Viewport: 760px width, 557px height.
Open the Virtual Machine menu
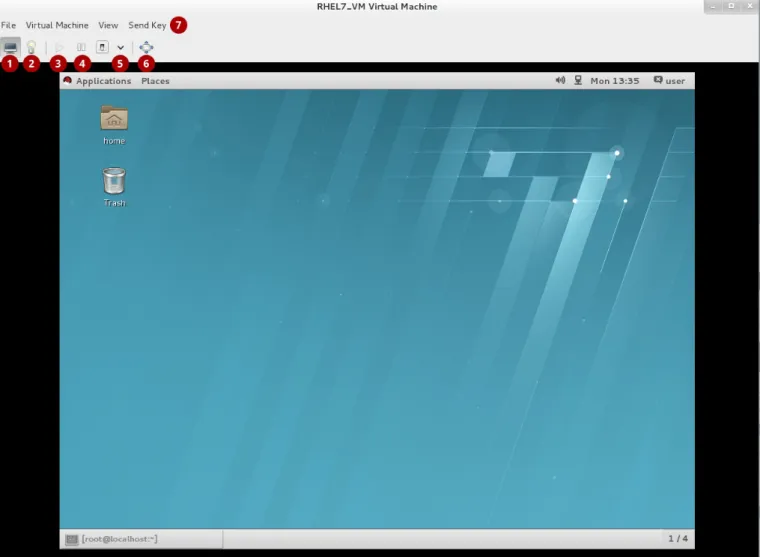pyautogui.click(x=57, y=25)
